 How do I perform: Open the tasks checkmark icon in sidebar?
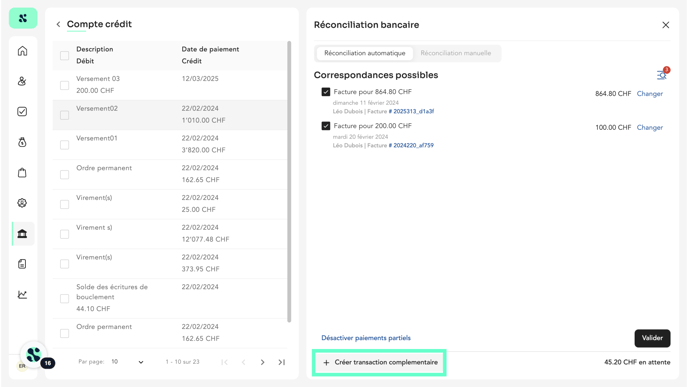[22, 111]
